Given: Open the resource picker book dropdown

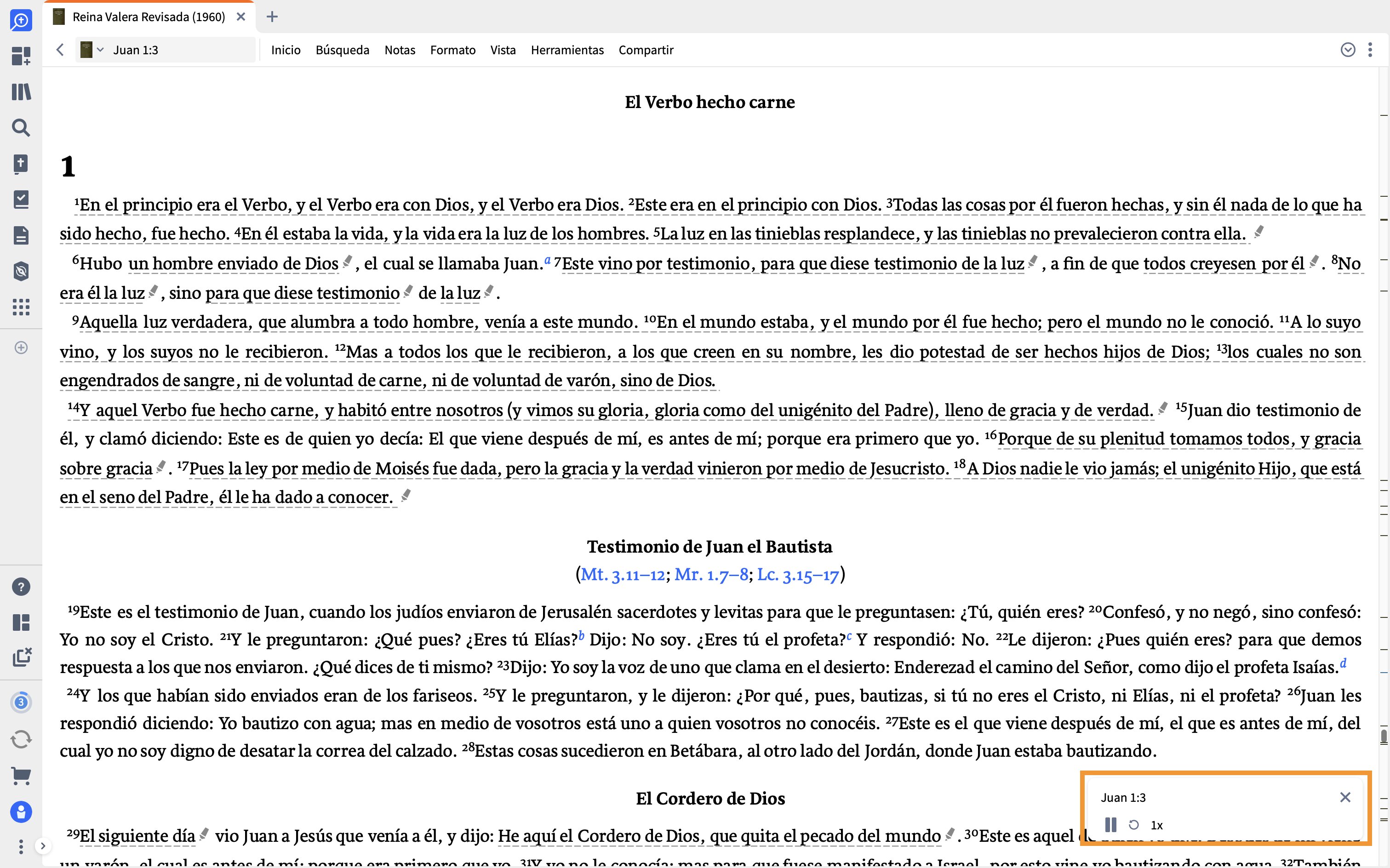Looking at the screenshot, I should (92, 50).
